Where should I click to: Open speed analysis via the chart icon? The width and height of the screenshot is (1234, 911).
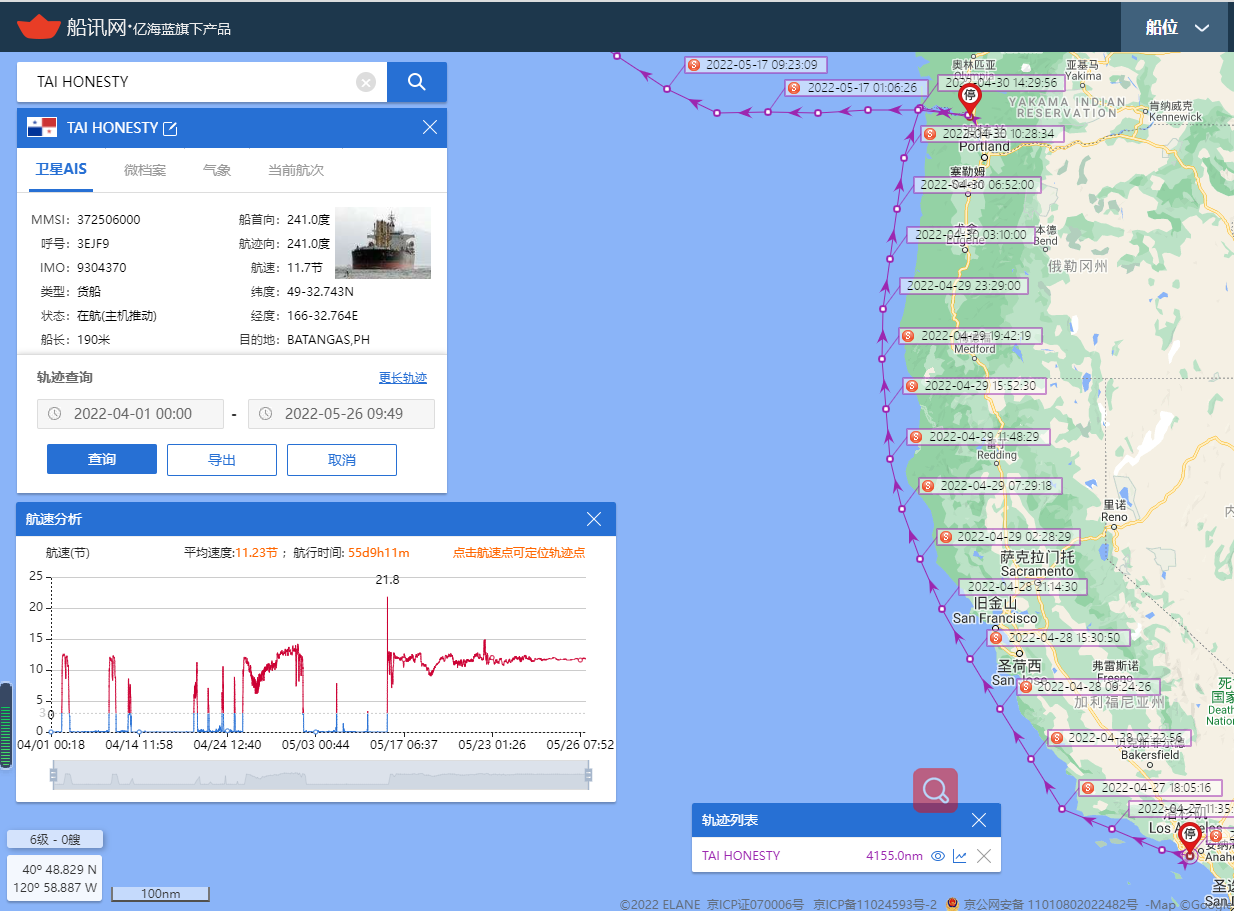point(960,856)
